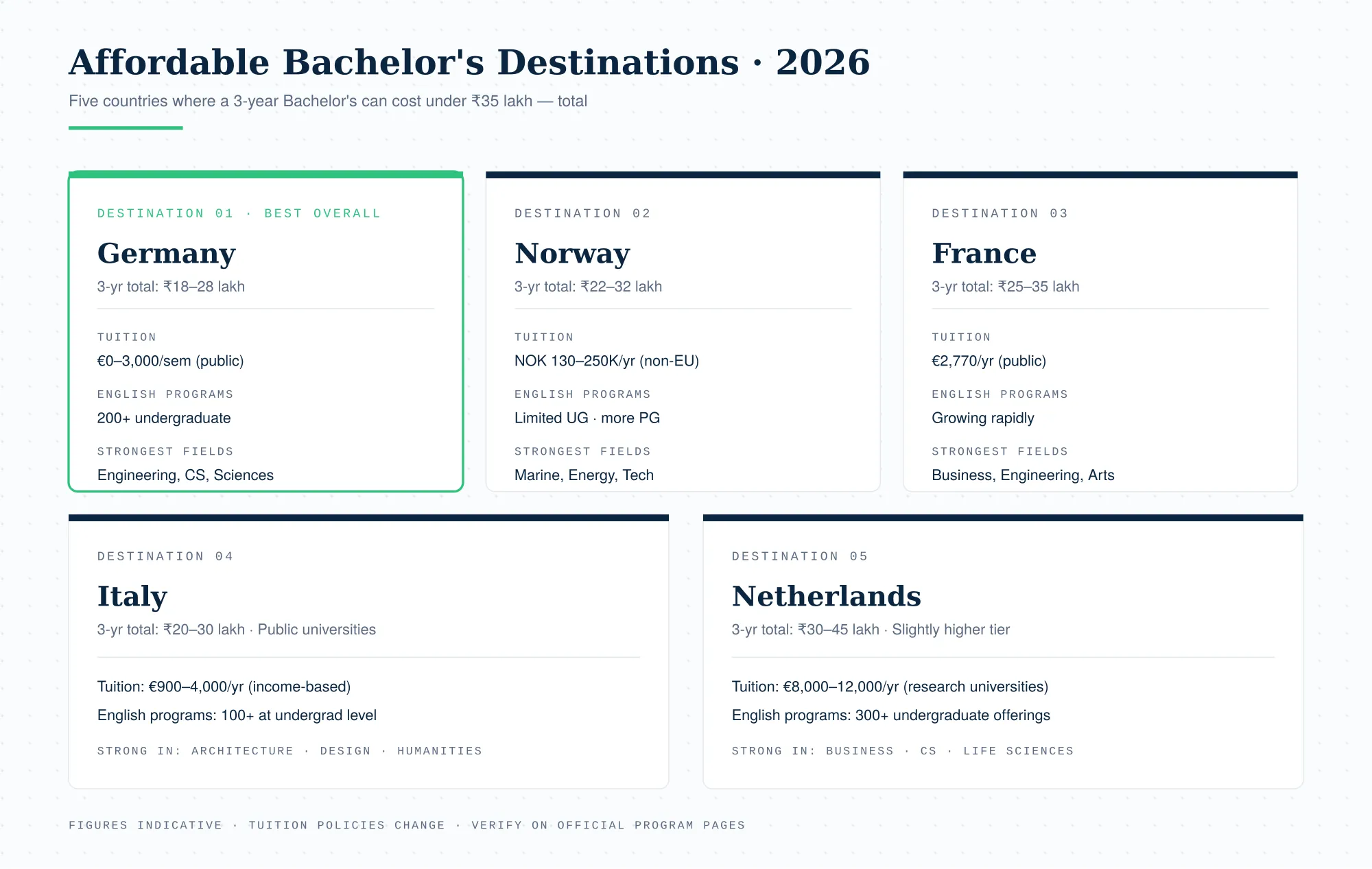Click "STRONG IN: ARCHITECTURE · DESIGN · HUMANITIES"
Image resolution: width=1372 pixels, height=869 pixels.
(289, 751)
